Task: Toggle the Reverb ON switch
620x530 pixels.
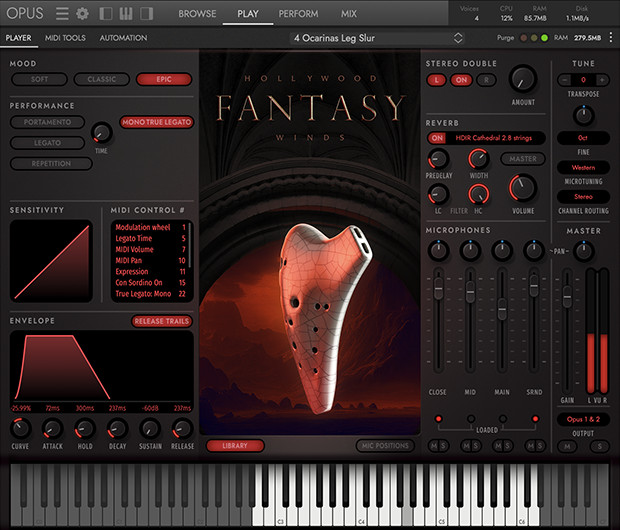Action: tap(437, 138)
